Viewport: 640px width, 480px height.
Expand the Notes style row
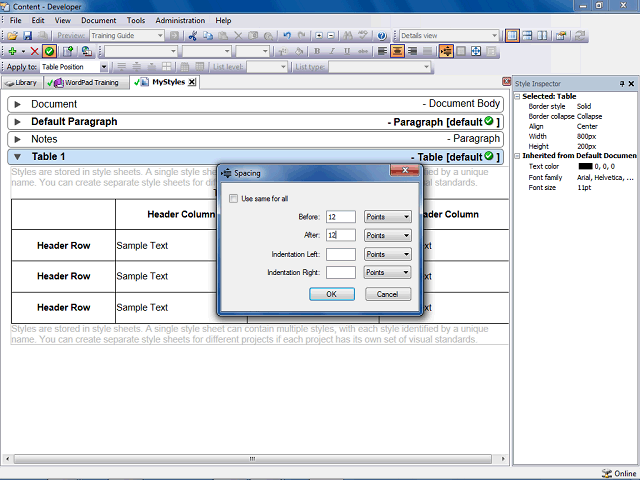click(17, 140)
